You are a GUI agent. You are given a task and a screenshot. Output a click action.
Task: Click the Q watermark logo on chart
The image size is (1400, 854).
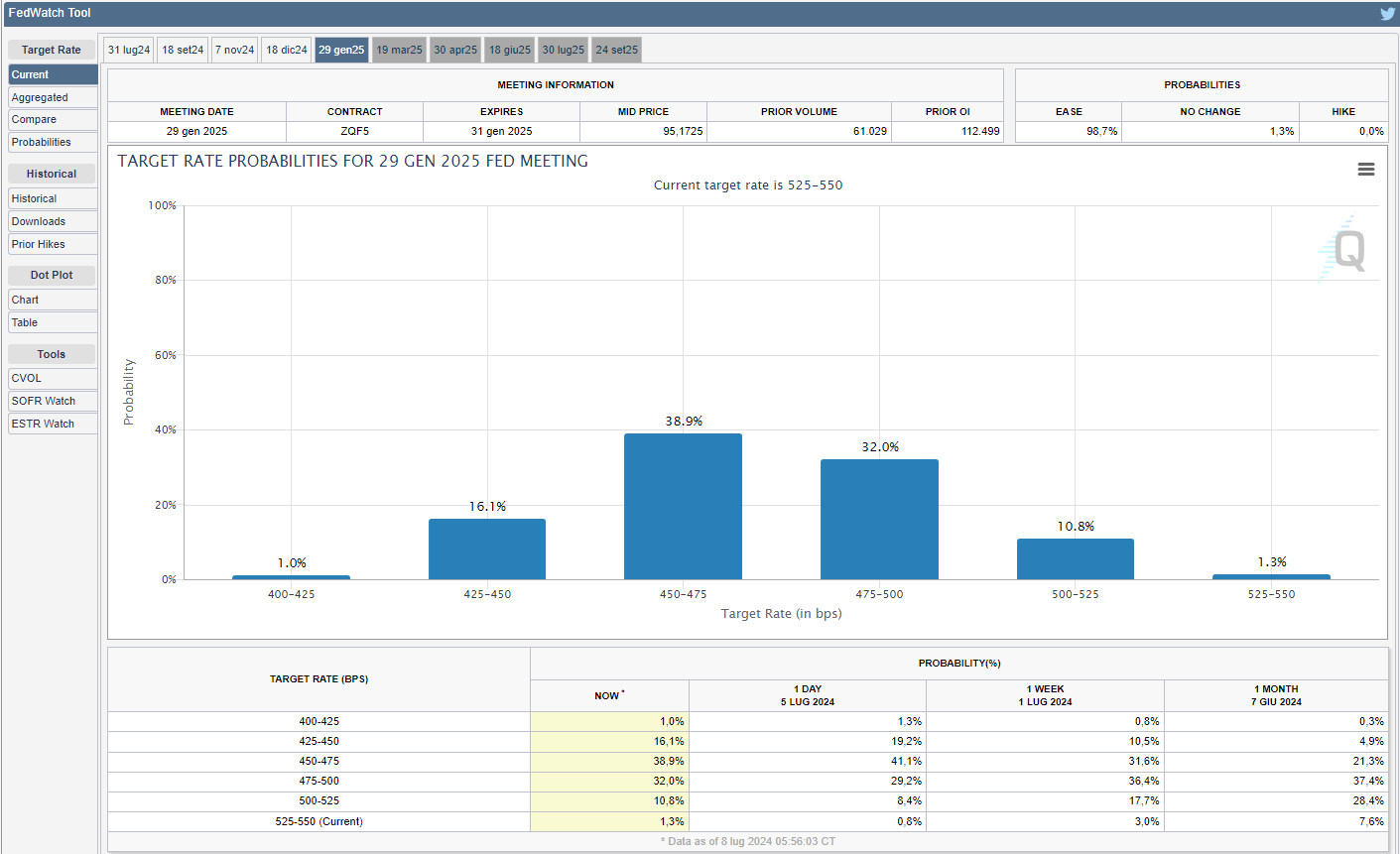tap(1344, 249)
